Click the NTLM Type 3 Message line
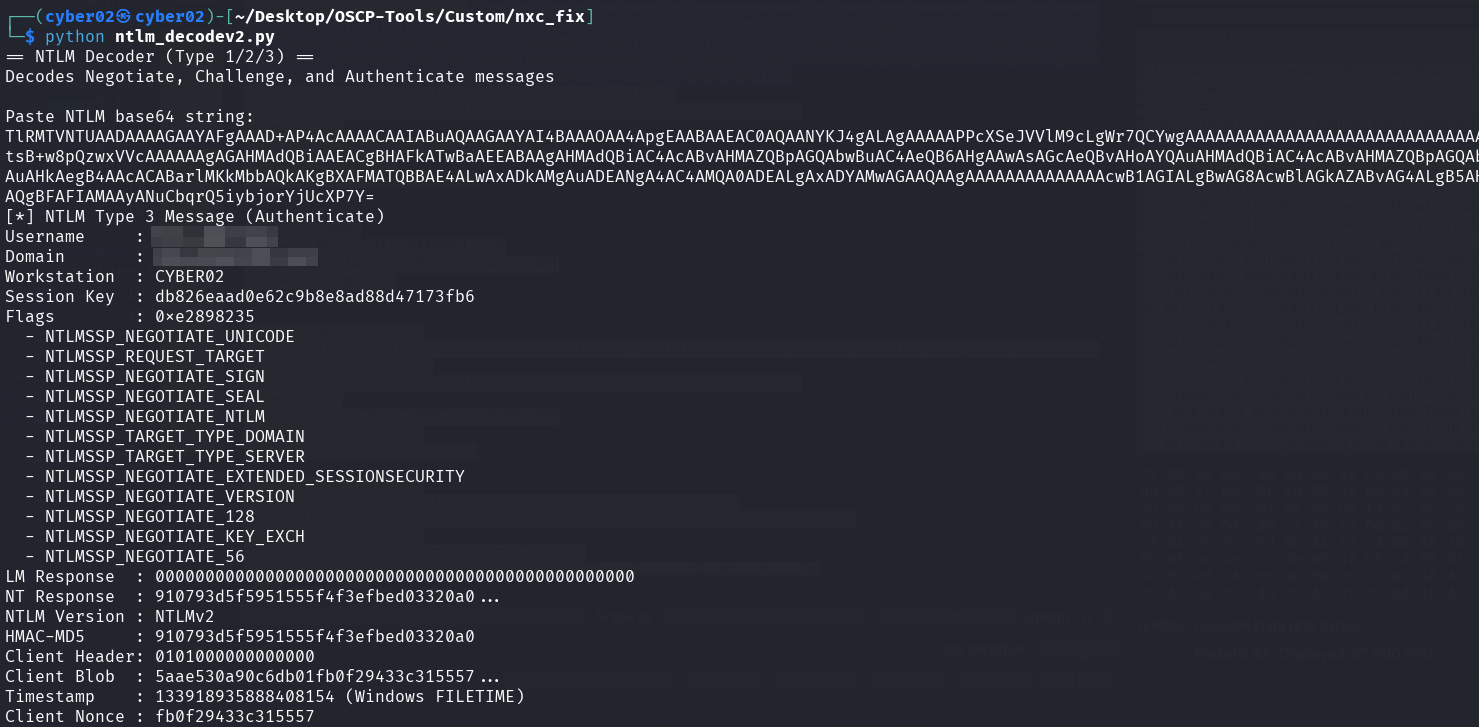This screenshot has height=727, width=1479. [195, 216]
